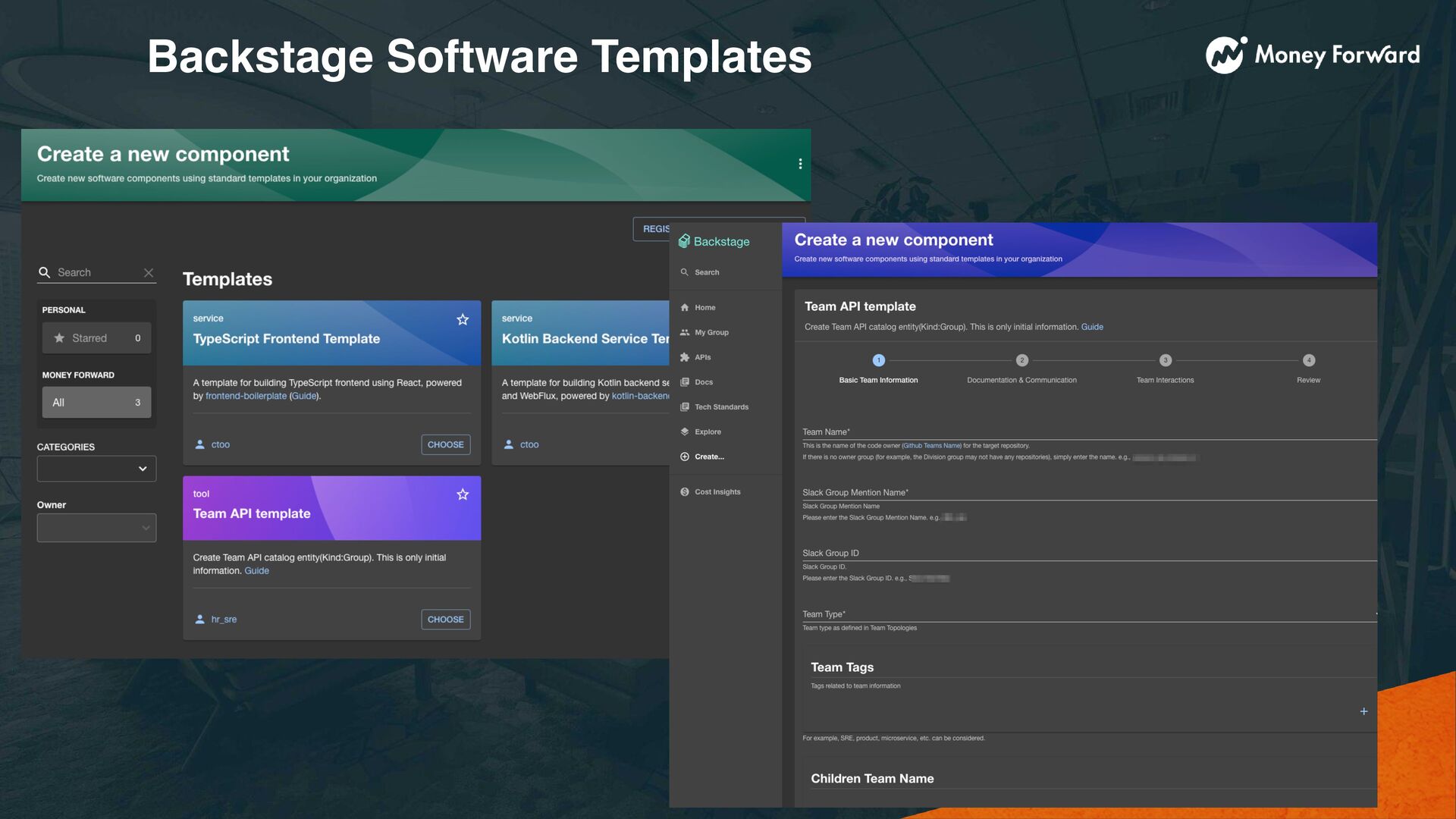The width and height of the screenshot is (1456, 819).
Task: Open the Guide link in TypeScript card
Action: pos(304,397)
